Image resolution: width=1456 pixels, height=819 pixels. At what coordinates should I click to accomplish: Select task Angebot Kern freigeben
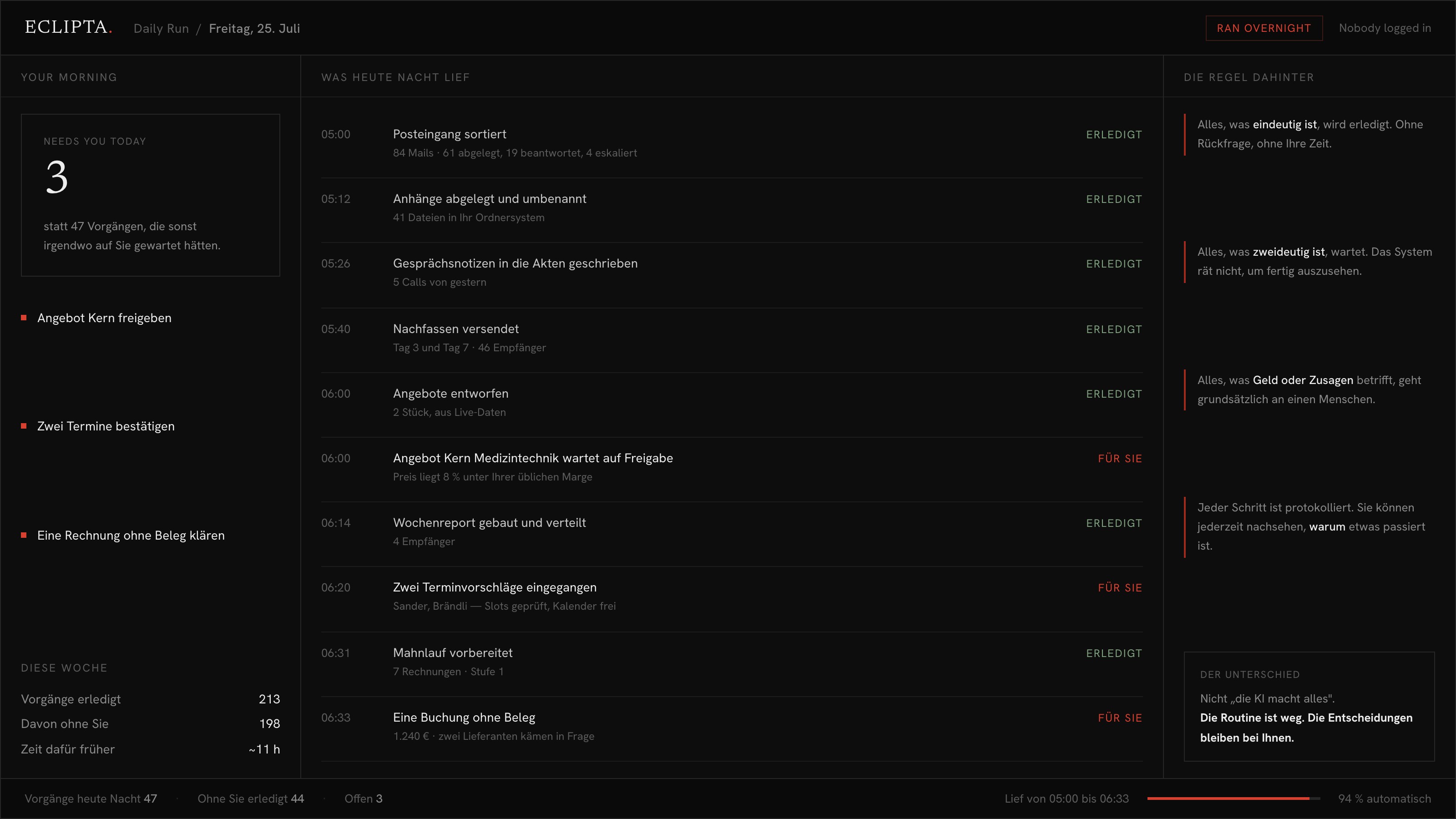(105, 318)
